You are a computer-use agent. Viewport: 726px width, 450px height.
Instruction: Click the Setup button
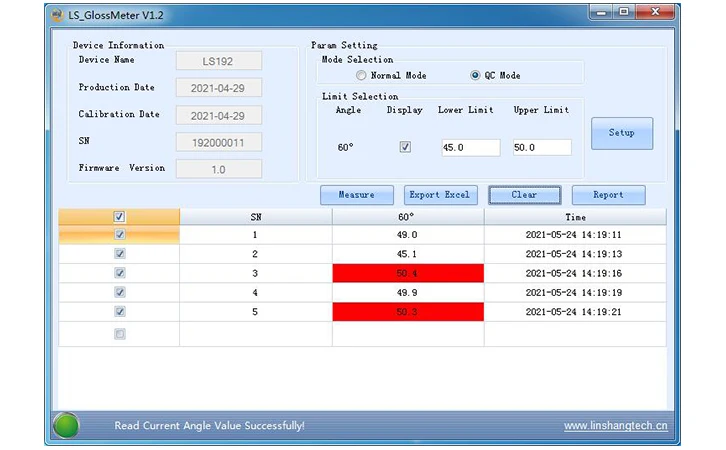point(622,133)
